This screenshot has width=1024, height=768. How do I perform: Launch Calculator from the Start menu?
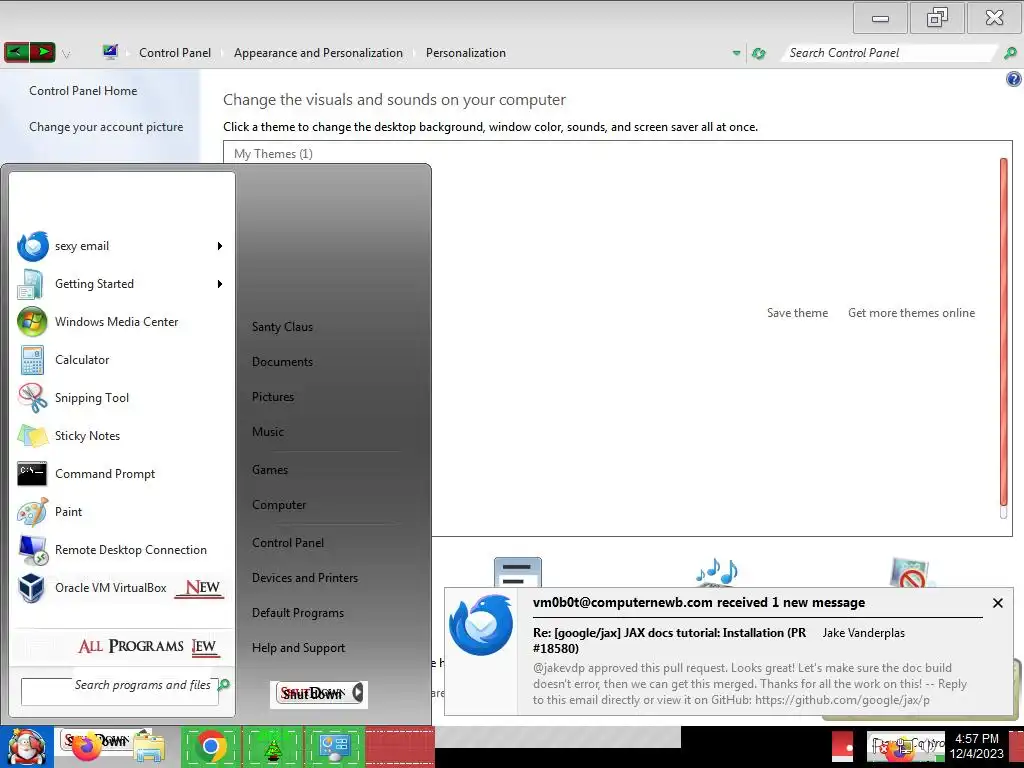point(121,360)
